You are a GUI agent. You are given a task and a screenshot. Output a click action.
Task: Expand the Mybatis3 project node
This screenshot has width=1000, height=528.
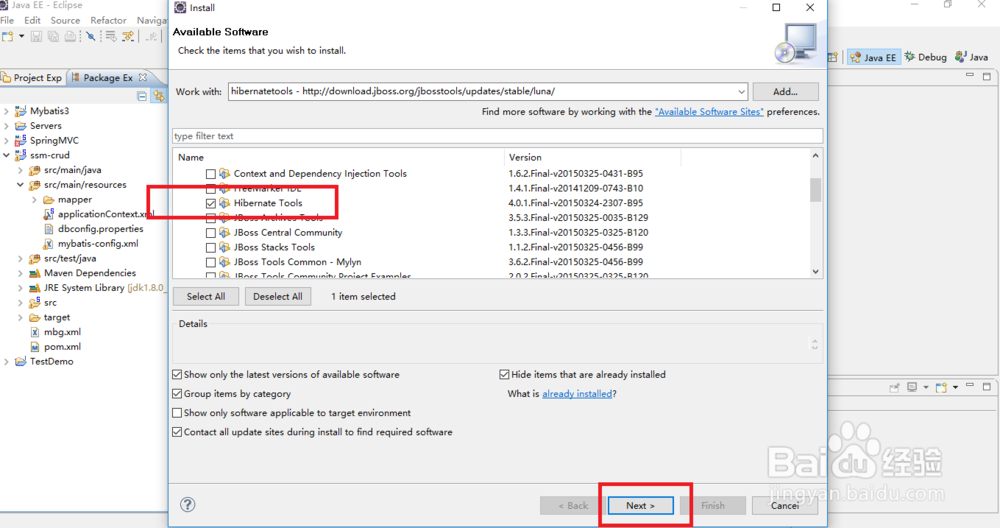(6, 111)
